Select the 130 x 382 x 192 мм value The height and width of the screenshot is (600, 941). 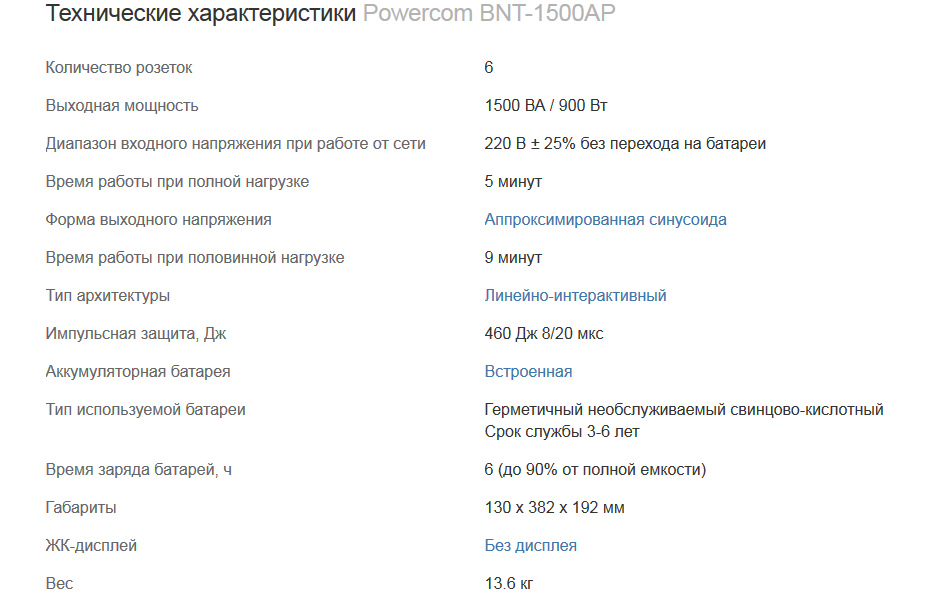tap(555, 508)
